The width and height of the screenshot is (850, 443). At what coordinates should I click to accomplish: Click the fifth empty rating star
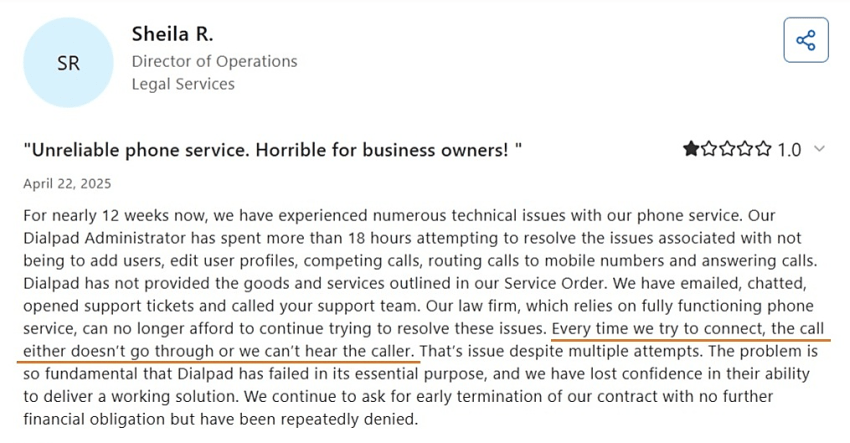point(764,150)
